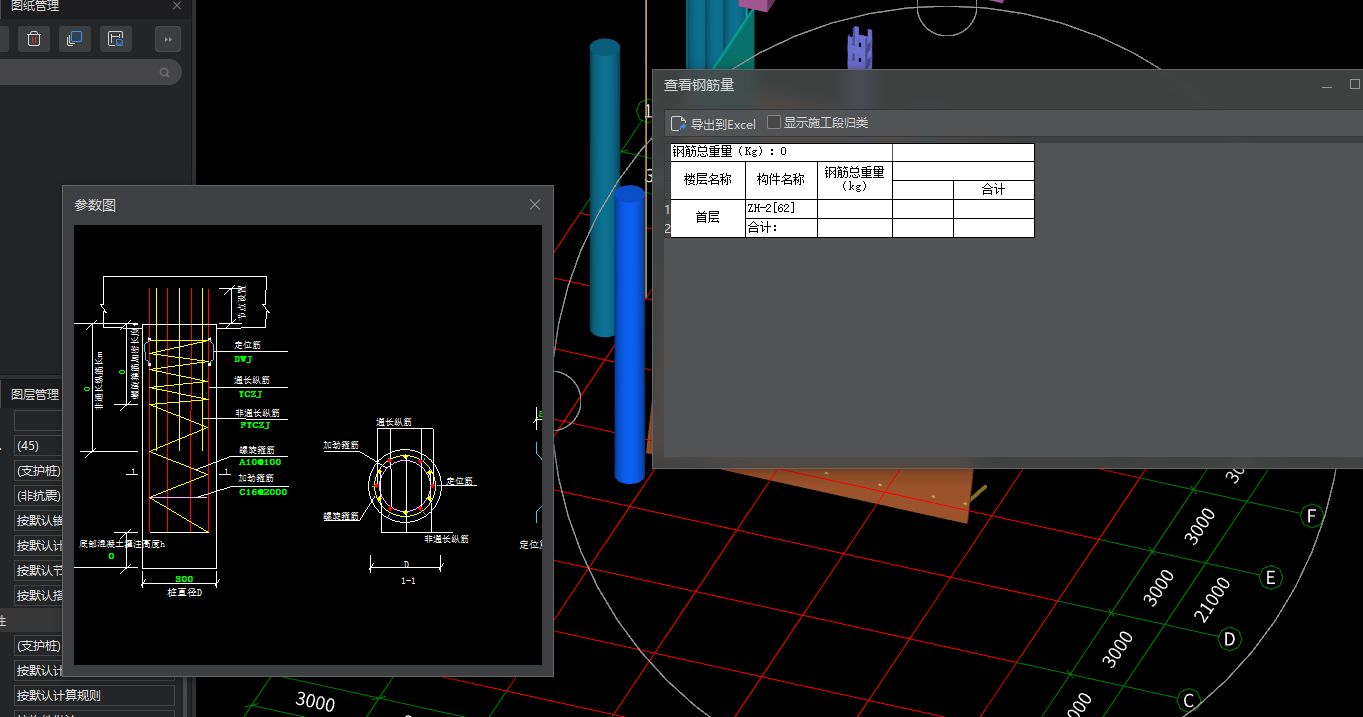Click the 按默认搭 property row
Screen dimensions: 1363x717
coord(40,595)
